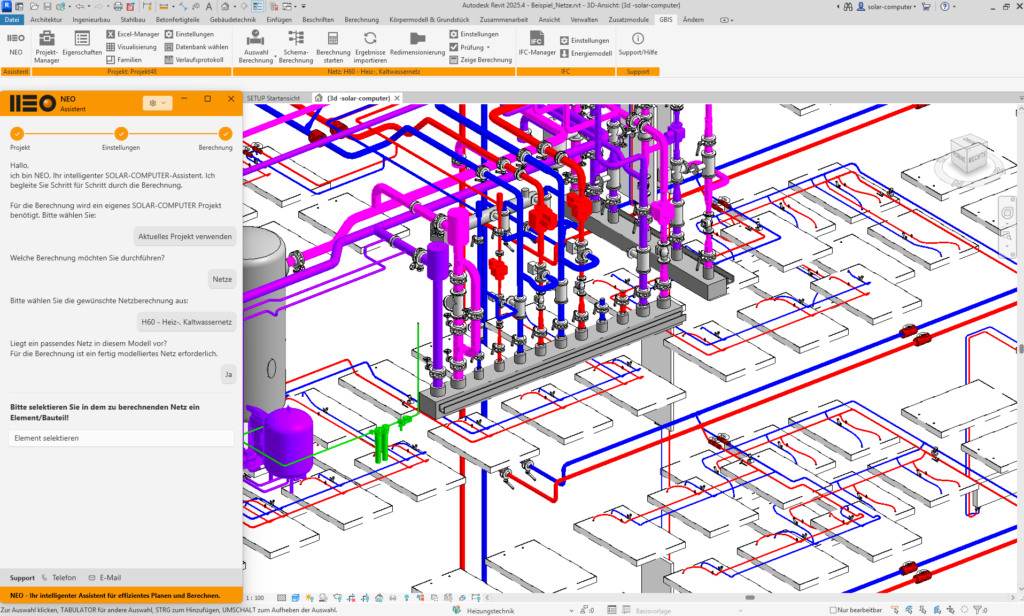Viewport: 1024px width, 616px height.
Task: Switch to the Gebäudetechnik ribbon tab
Action: 232,20
